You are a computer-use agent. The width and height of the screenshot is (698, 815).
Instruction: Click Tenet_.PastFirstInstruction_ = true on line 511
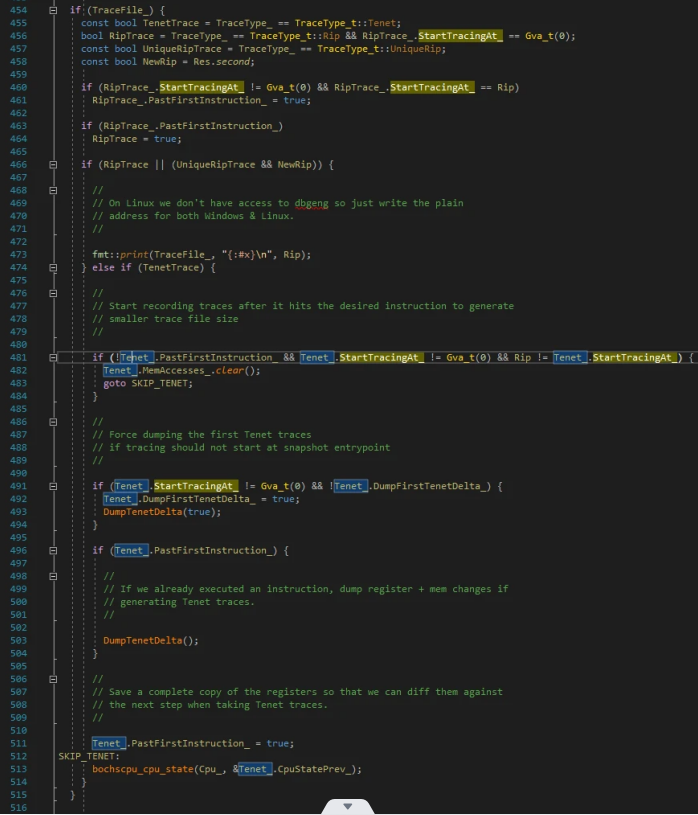pyautogui.click(x=193, y=743)
